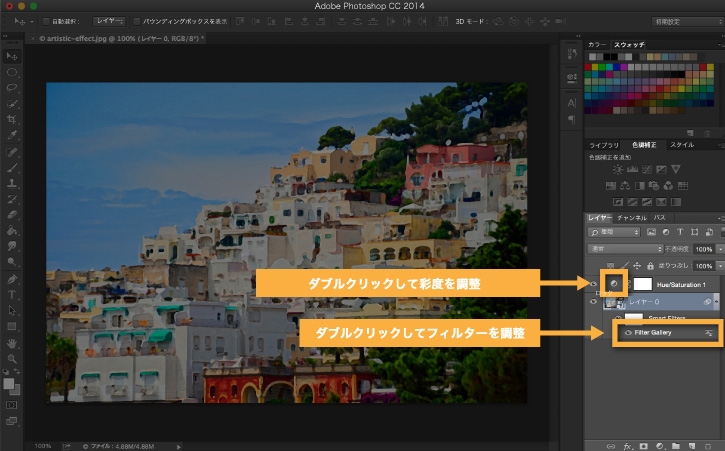Select the Crop tool
Screen dimensions: 725x451
pos(12,119)
